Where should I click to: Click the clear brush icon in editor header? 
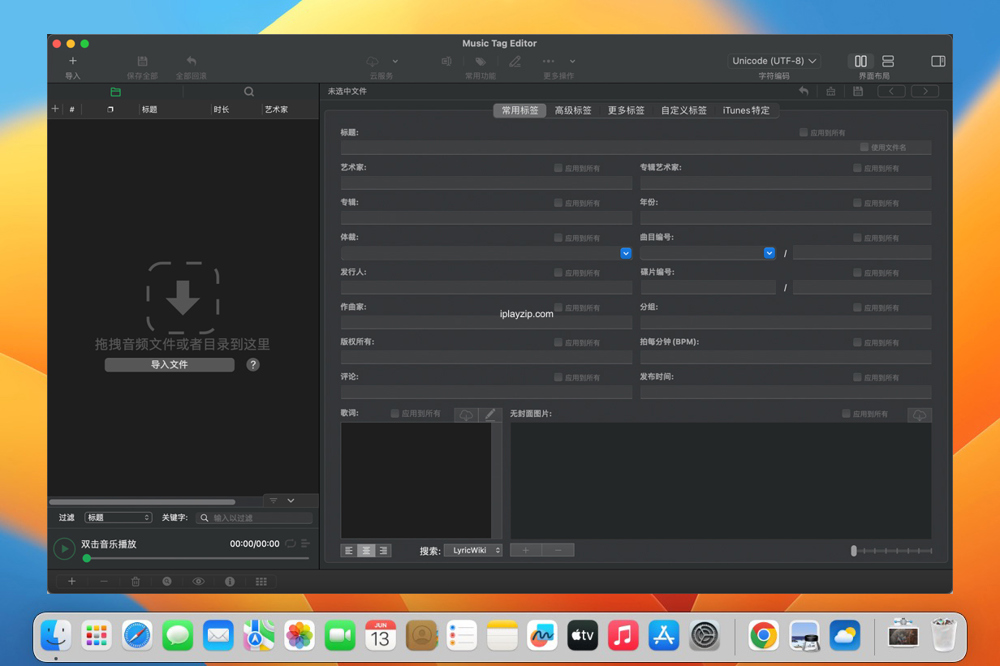[x=831, y=91]
